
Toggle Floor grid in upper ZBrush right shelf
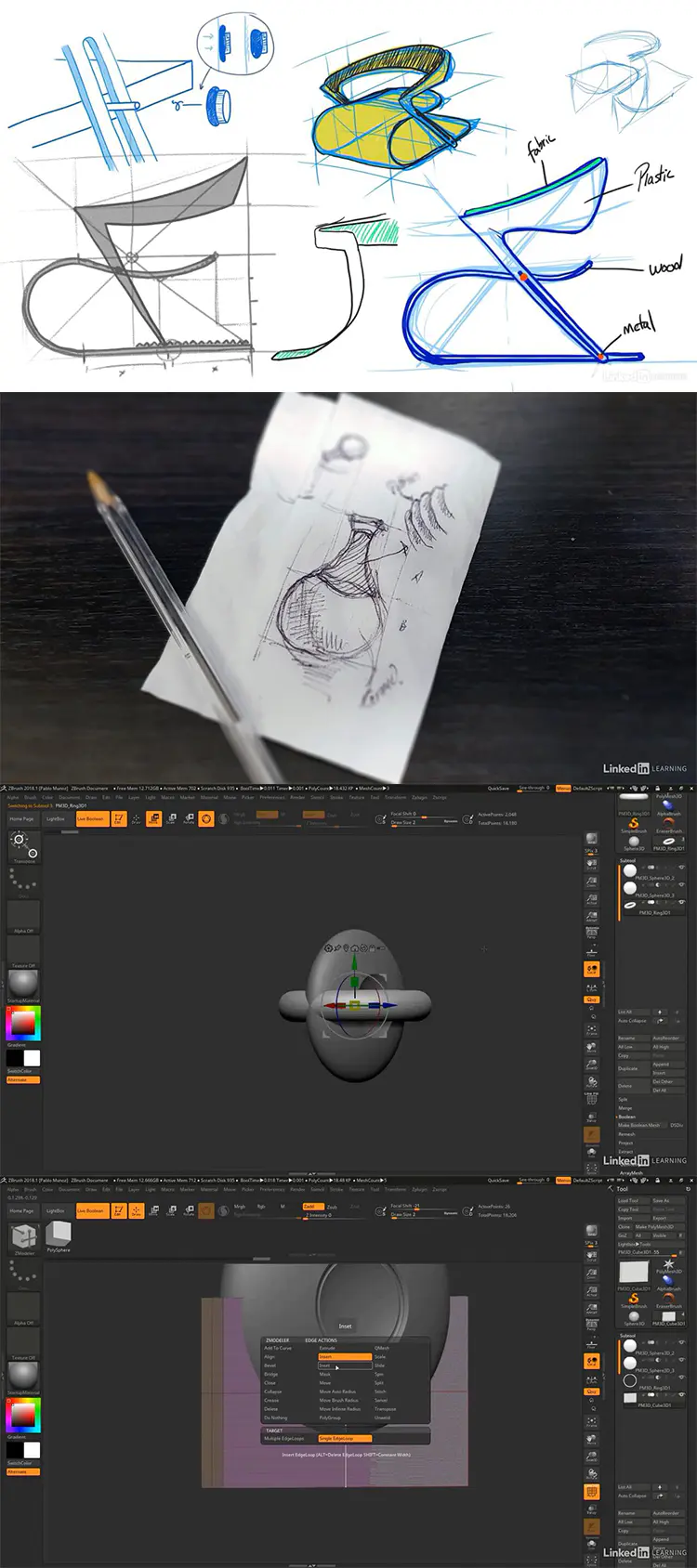click(x=592, y=951)
